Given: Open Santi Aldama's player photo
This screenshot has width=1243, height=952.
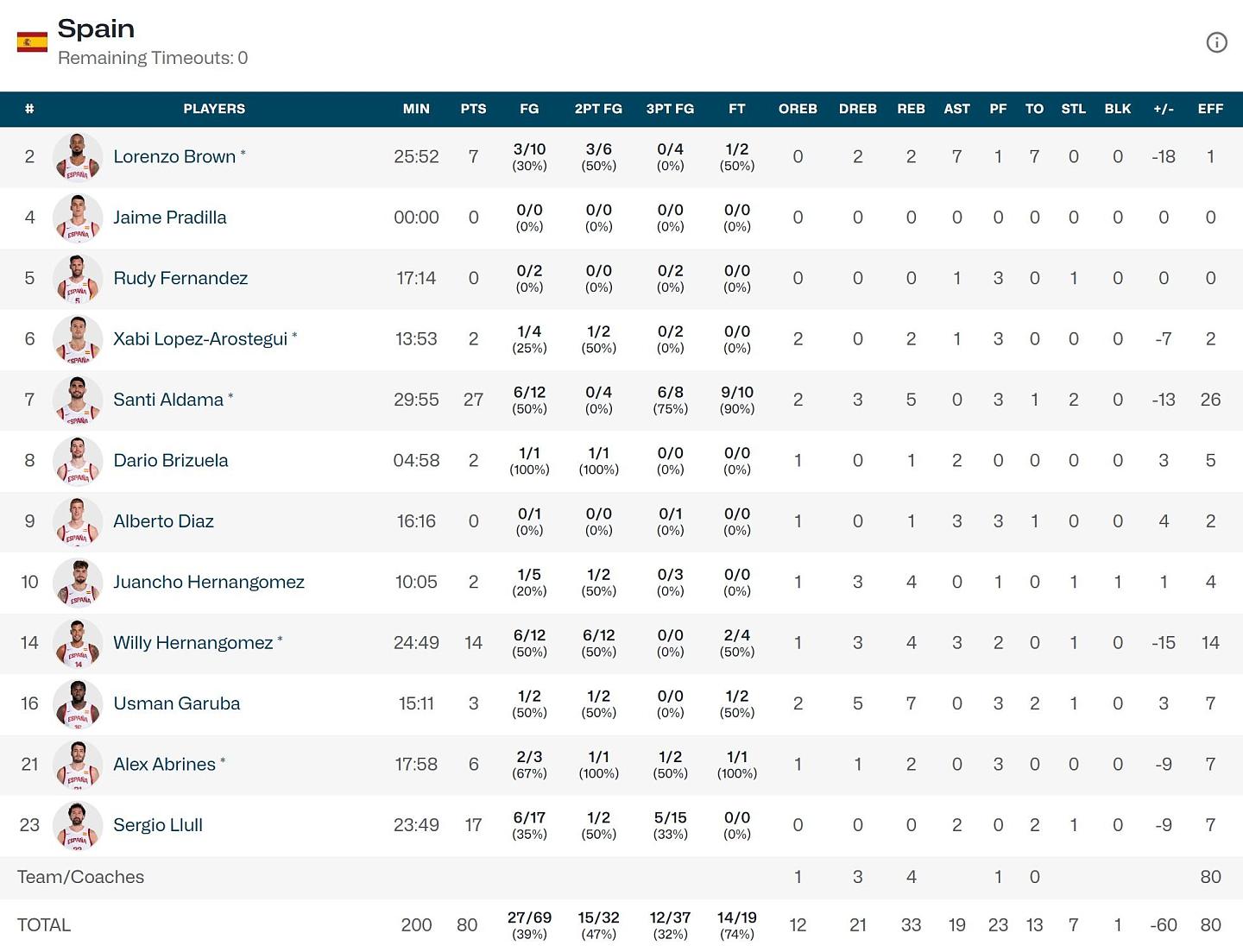Looking at the screenshot, I should [78, 400].
